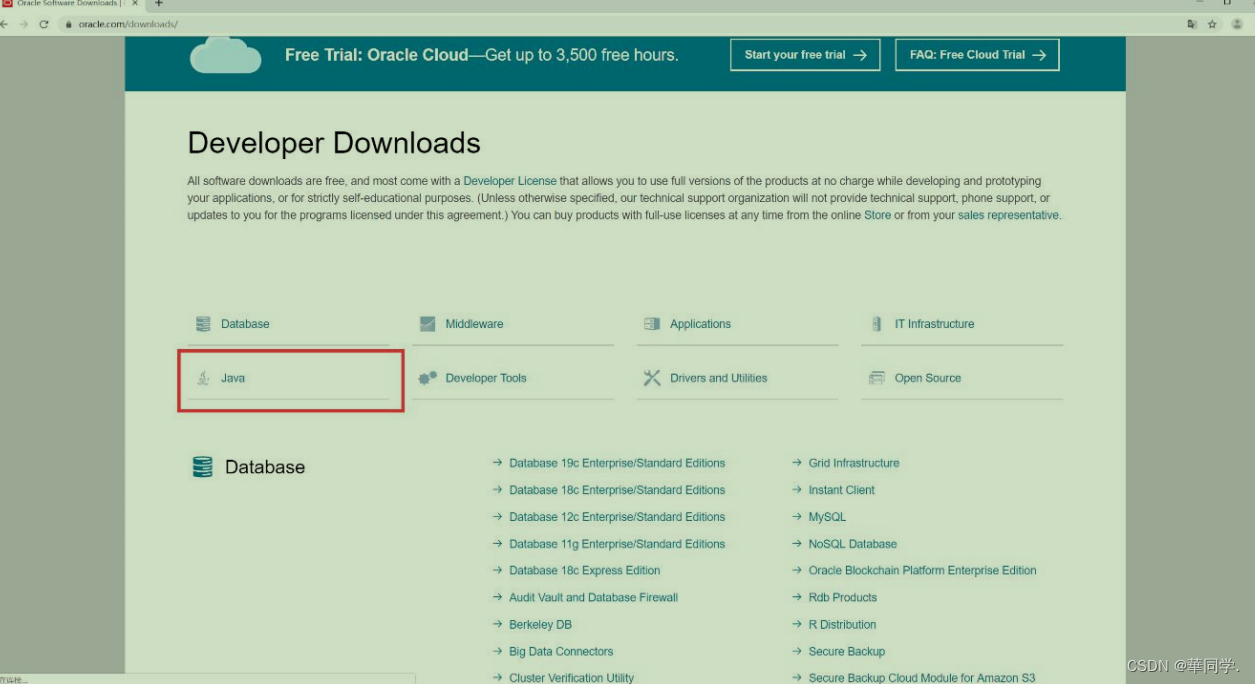The height and width of the screenshot is (684, 1255).
Task: Click the Java coffee cup icon
Action: [203, 378]
